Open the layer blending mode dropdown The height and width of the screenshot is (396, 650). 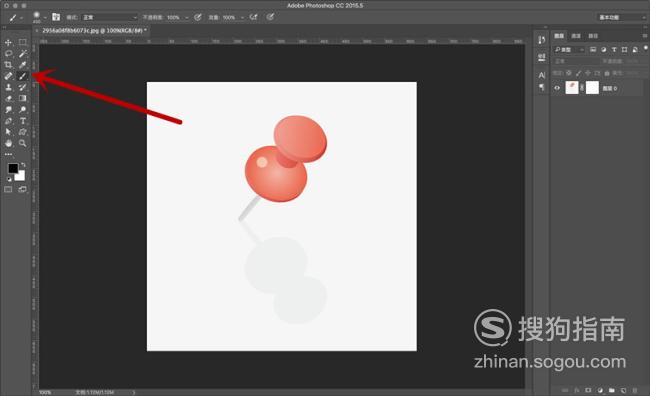pos(577,61)
